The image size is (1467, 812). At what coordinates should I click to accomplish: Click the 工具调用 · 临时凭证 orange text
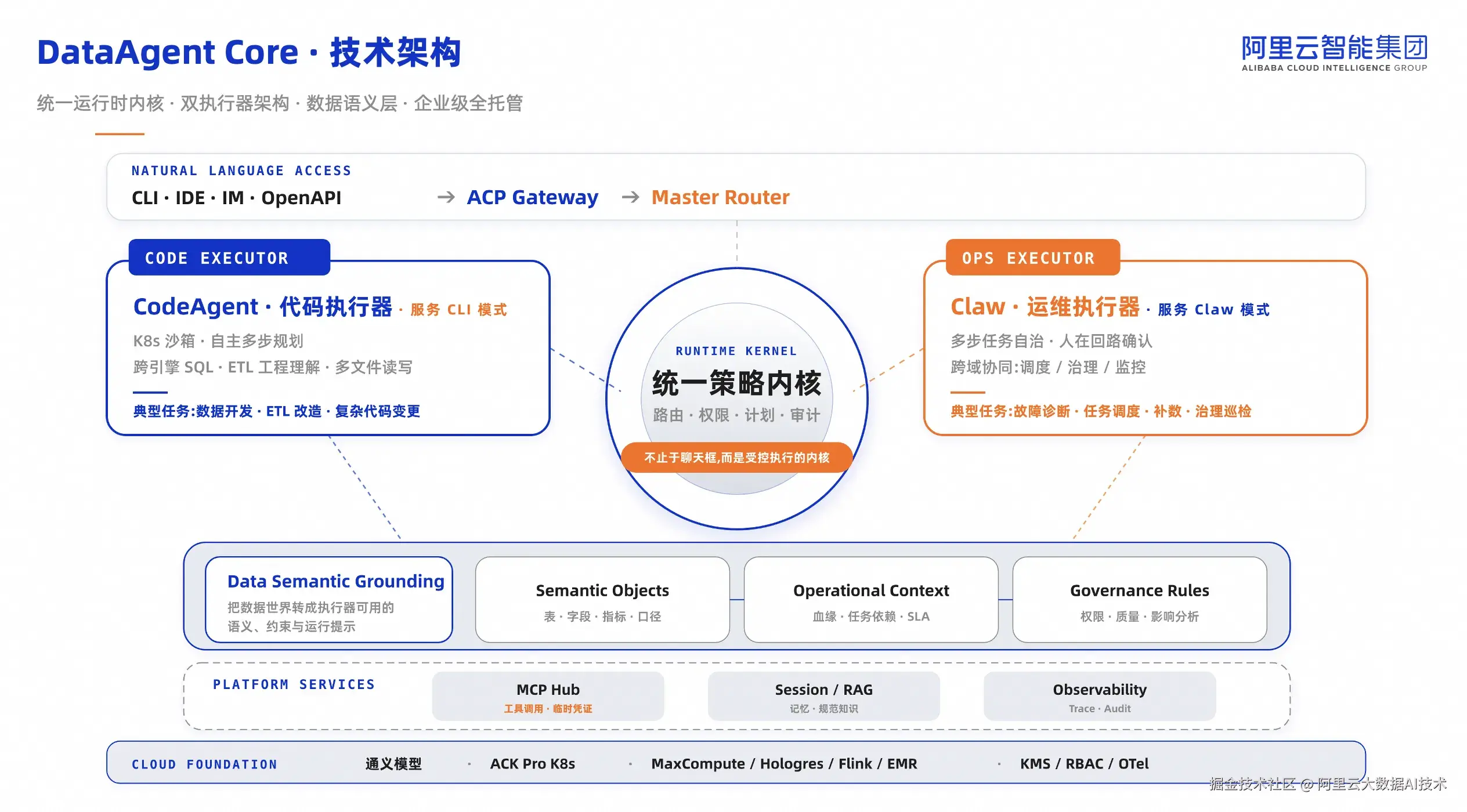[x=548, y=709]
